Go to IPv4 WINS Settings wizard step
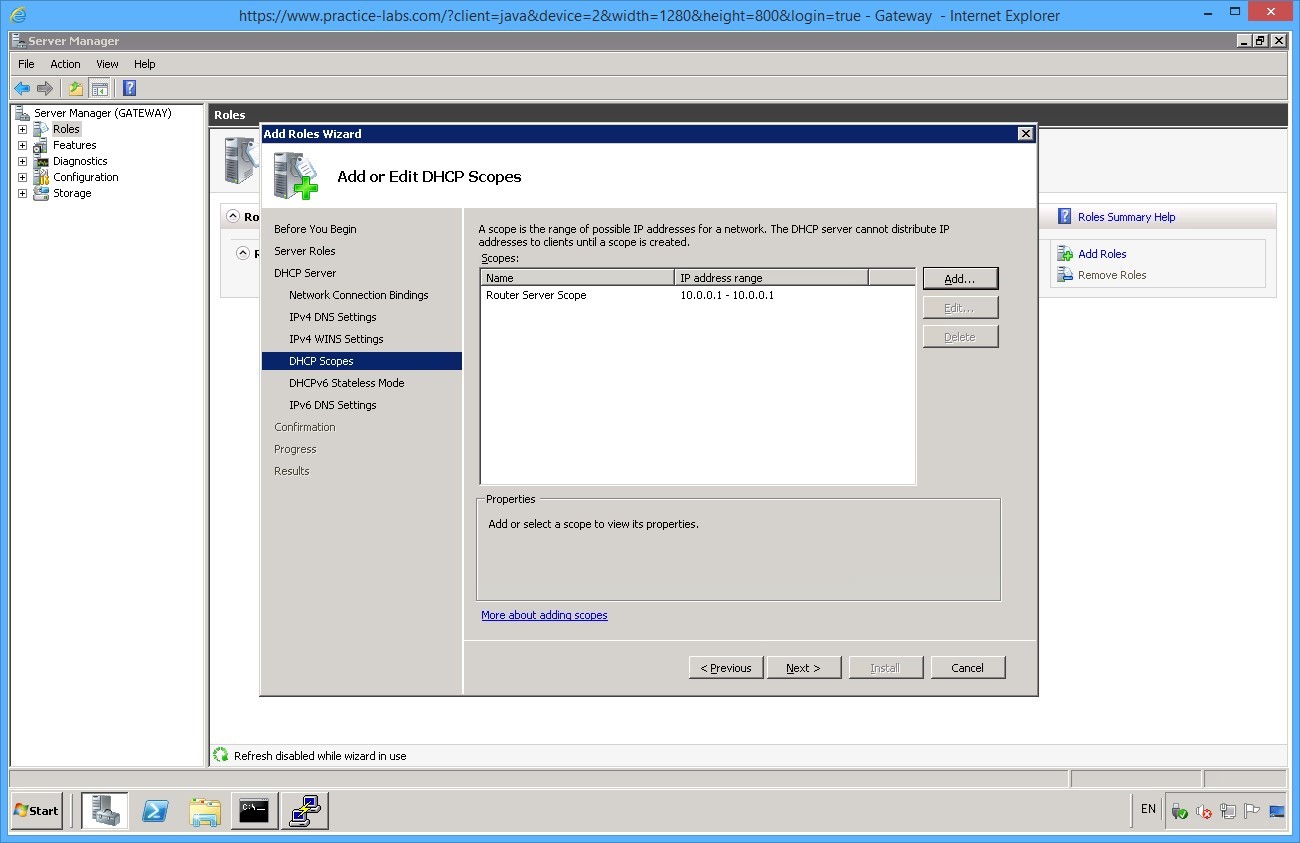This screenshot has height=843, width=1300. click(336, 339)
